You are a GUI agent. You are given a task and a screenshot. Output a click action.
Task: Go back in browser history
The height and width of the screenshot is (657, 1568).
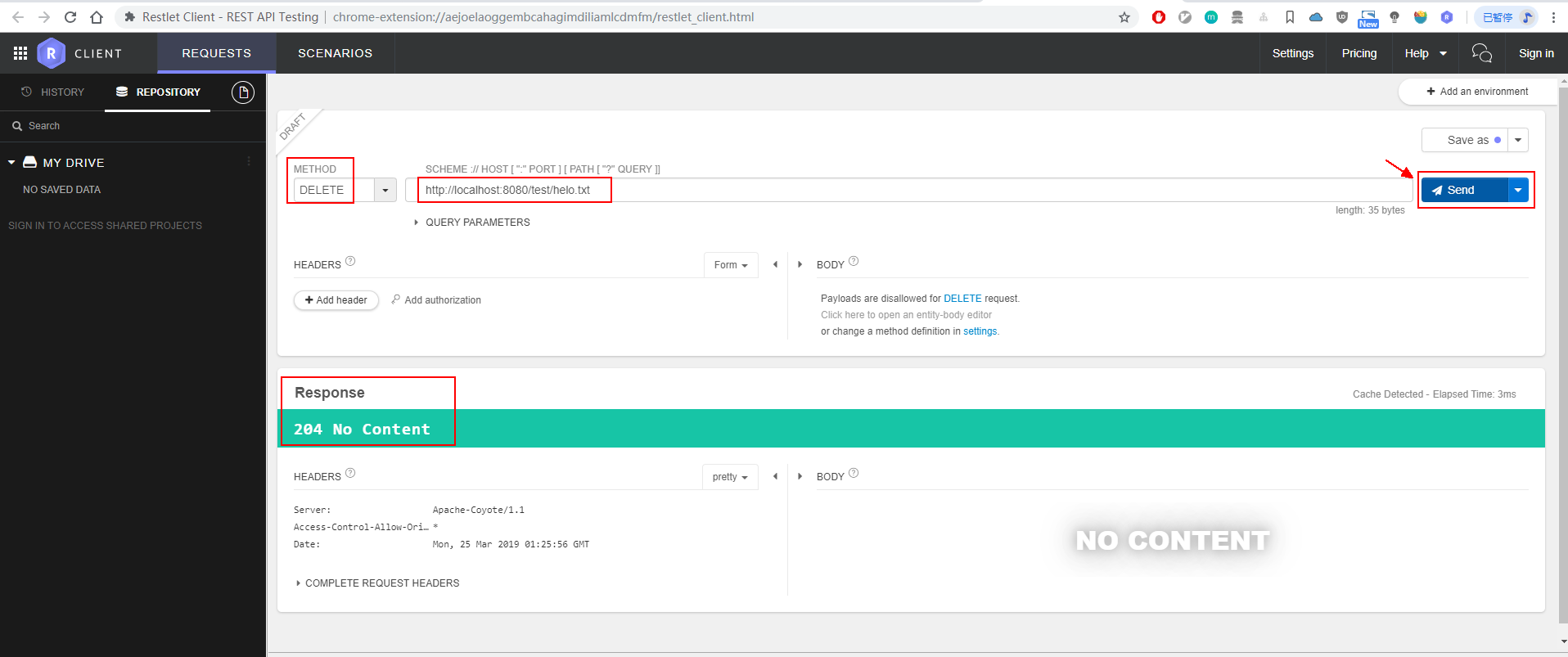18,17
